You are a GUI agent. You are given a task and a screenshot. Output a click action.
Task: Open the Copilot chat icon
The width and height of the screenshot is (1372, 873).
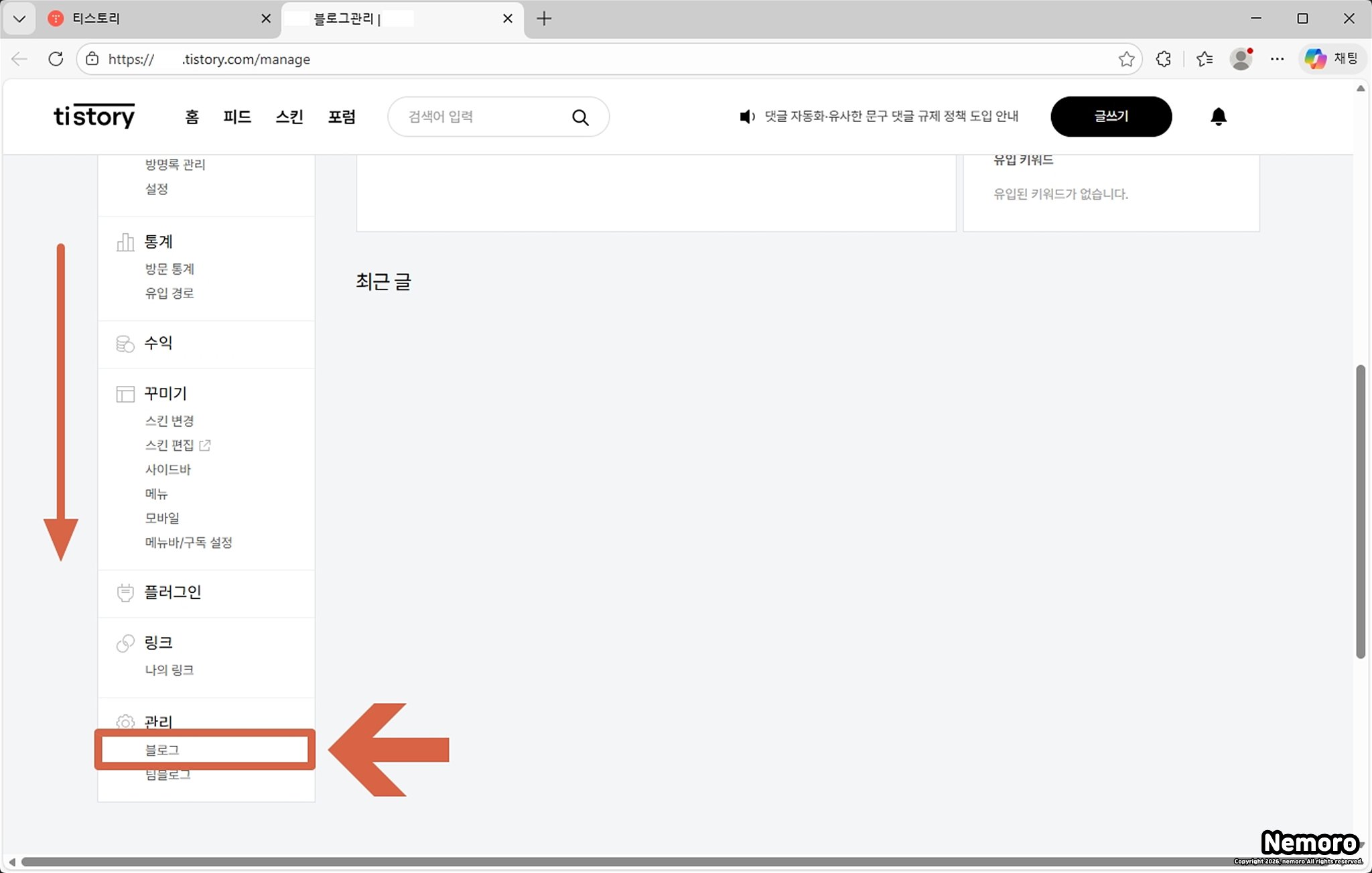point(1315,59)
